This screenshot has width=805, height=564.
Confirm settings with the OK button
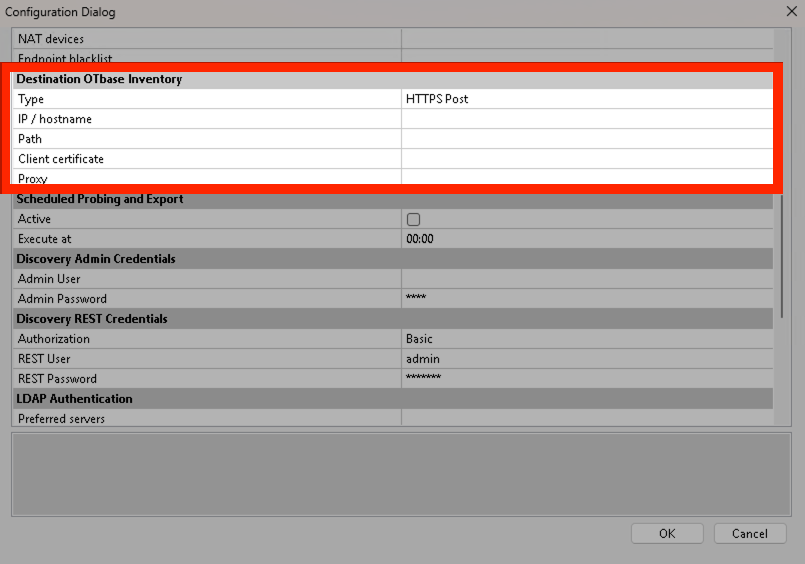tap(667, 533)
